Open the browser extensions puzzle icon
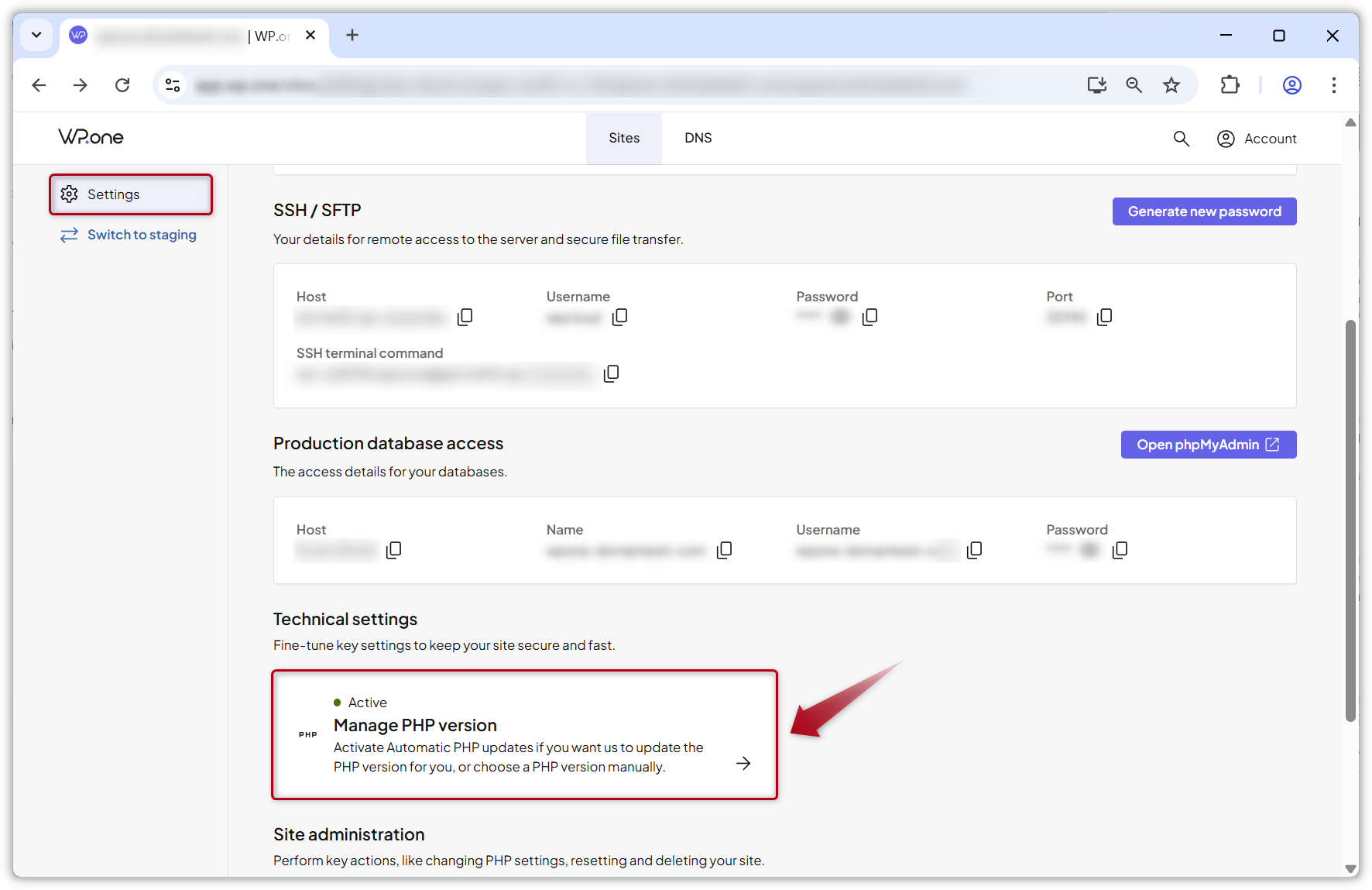Viewport: 1372px width, 890px height. (x=1230, y=85)
